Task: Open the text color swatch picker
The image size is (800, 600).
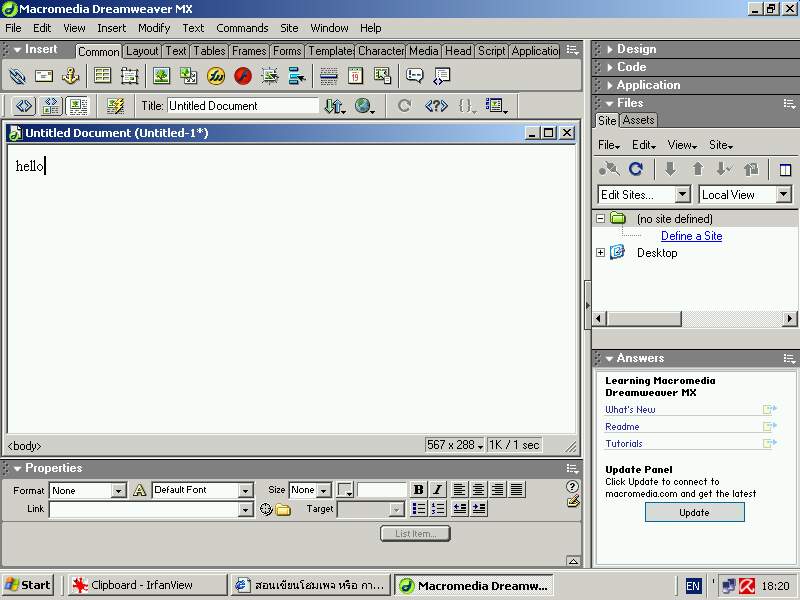Action: (345, 490)
